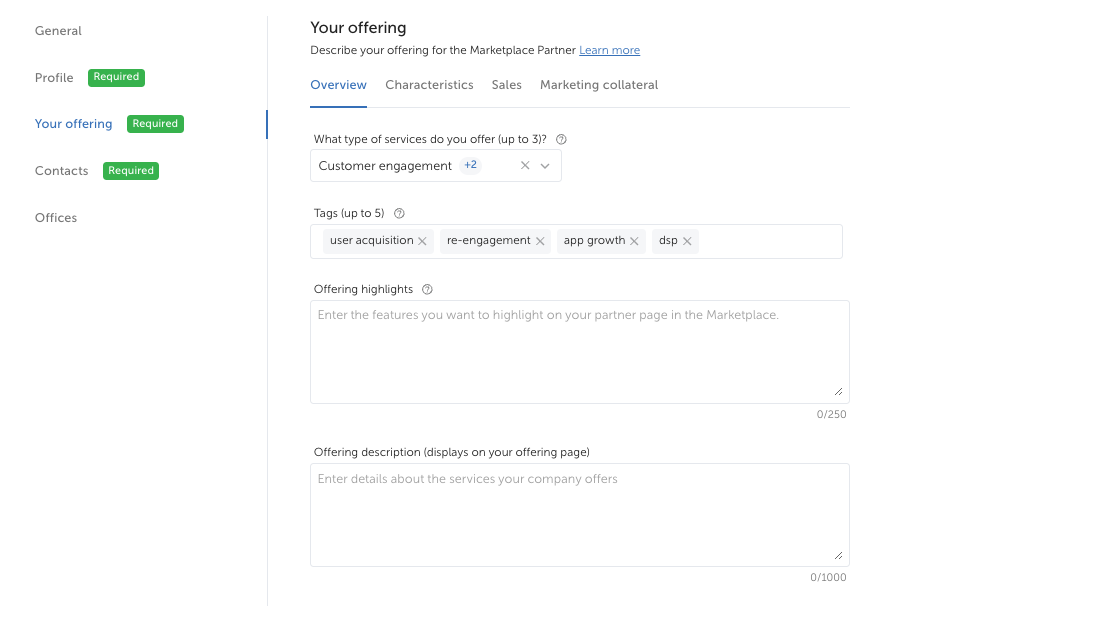Click help icon beside Offering highlights label
Screen dimensions: 1095x626
point(427,289)
